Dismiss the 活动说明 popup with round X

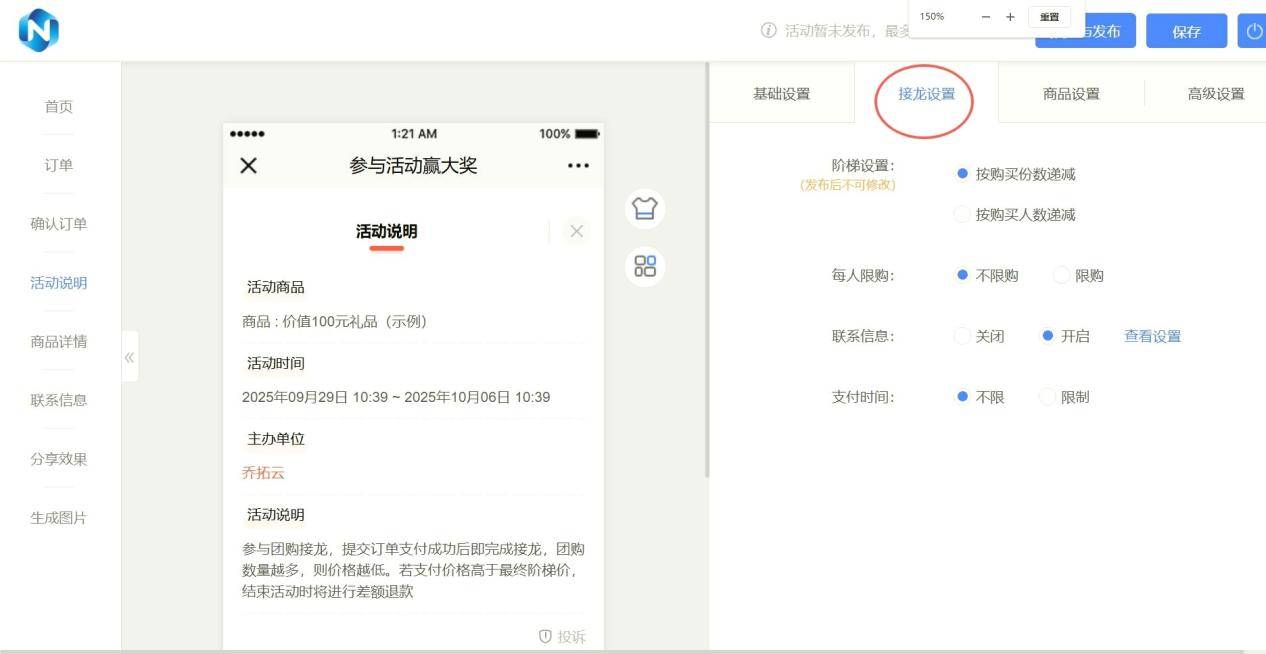click(576, 231)
